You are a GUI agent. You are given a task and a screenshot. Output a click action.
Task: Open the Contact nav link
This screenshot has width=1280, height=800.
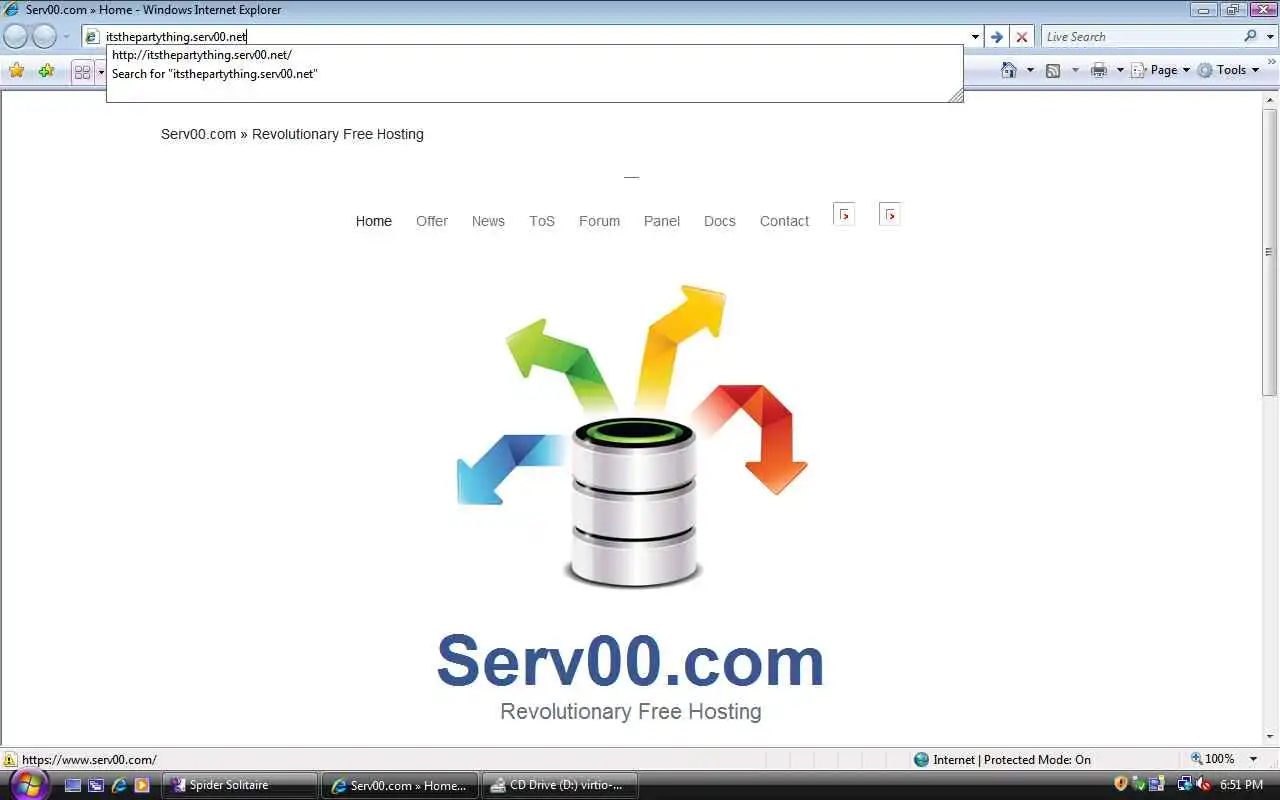tap(784, 221)
